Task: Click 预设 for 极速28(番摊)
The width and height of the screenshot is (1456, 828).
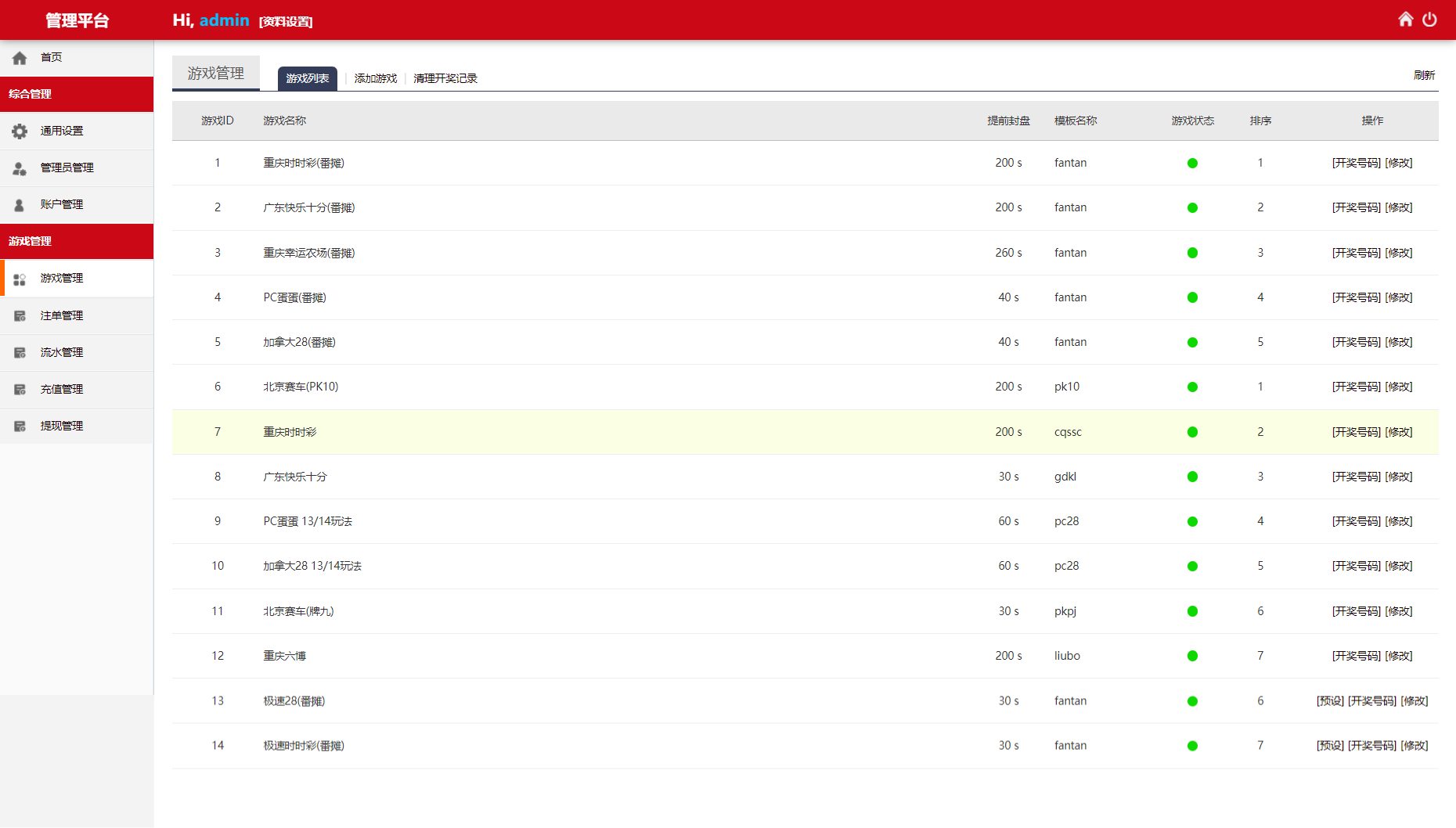Action: [1330, 700]
